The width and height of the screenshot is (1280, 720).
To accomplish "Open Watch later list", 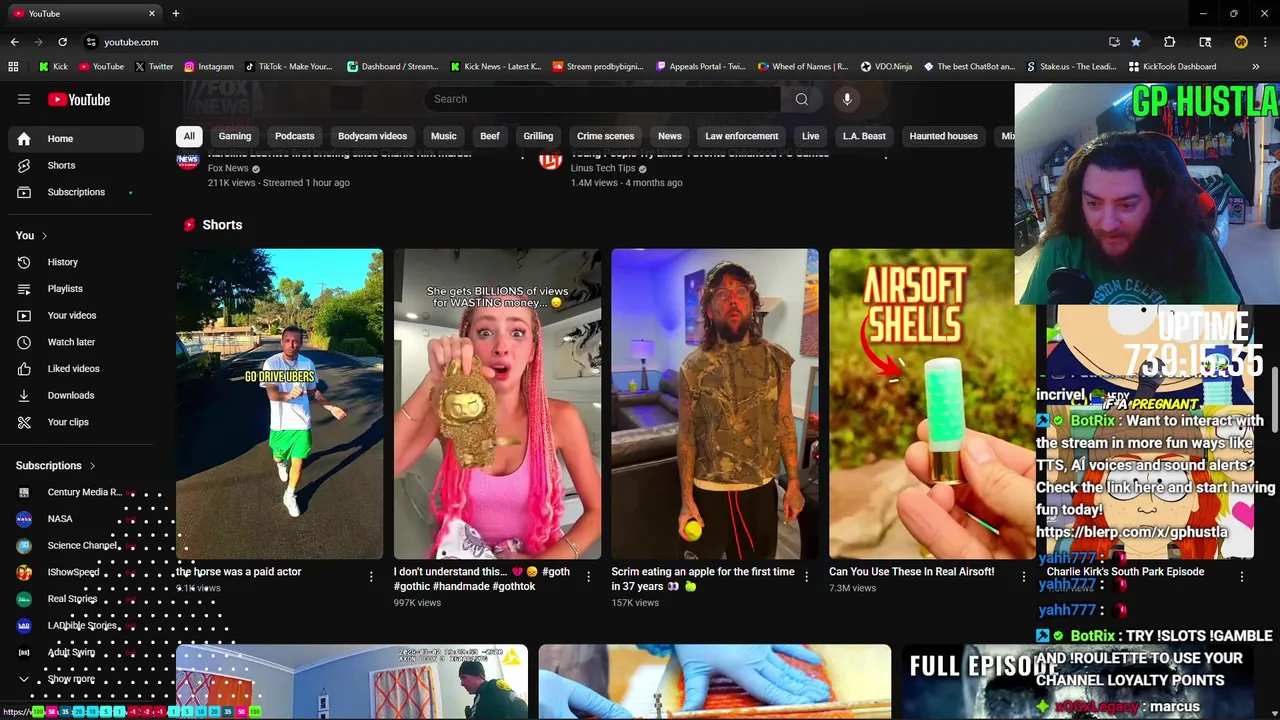I will click(76, 342).
